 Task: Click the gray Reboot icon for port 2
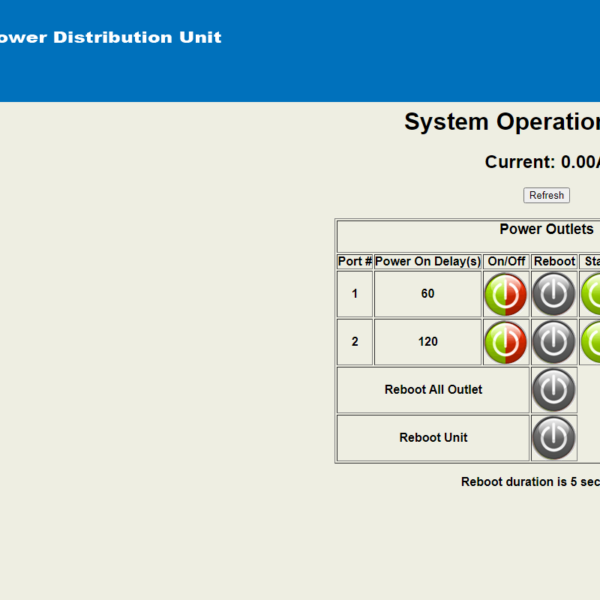(554, 342)
